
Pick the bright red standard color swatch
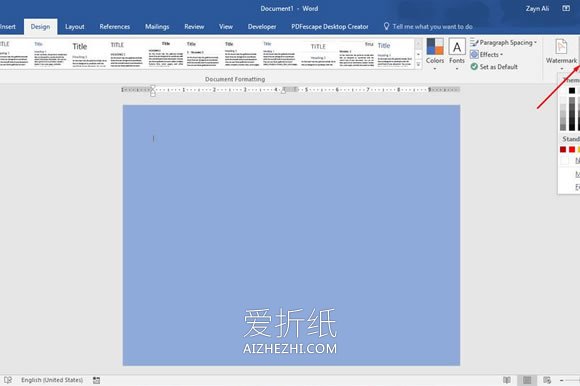pyautogui.click(x=572, y=149)
